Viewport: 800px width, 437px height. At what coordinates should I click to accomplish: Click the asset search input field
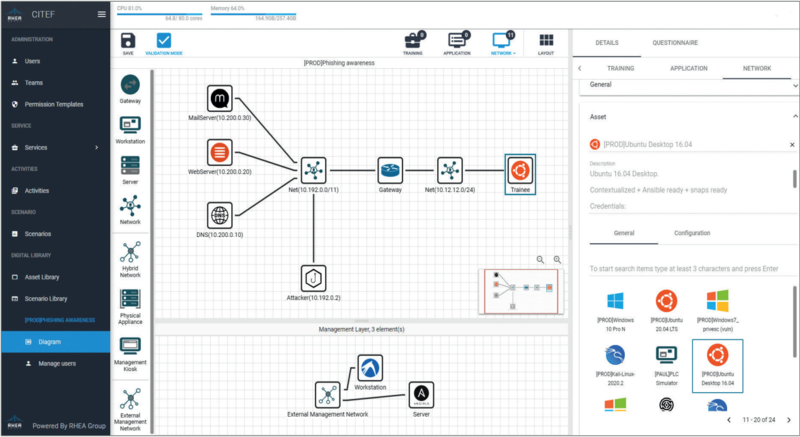(685, 269)
